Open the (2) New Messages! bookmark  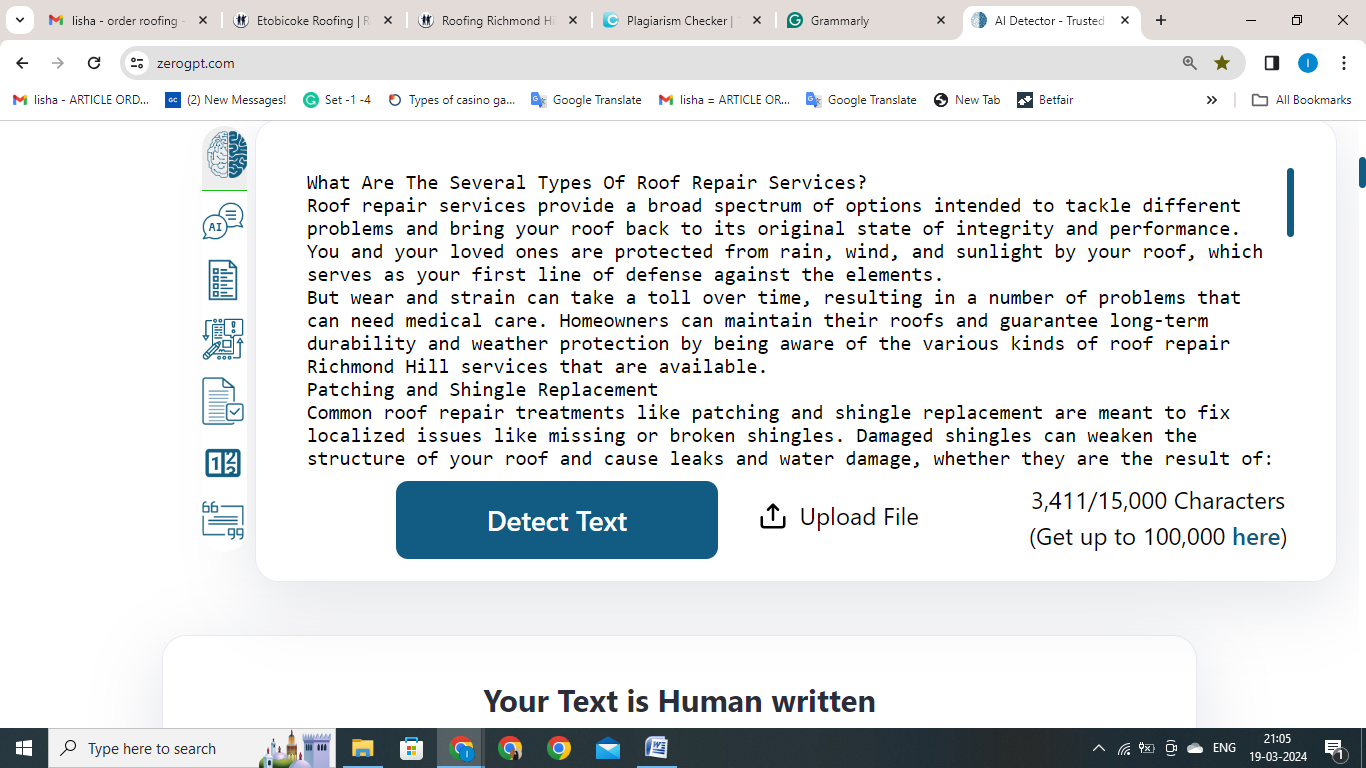(x=226, y=100)
